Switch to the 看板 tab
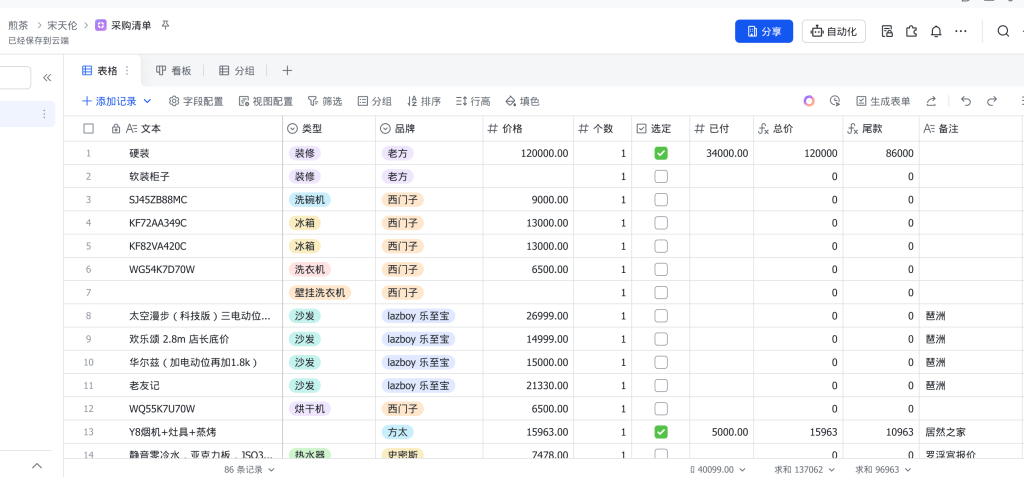The height and width of the screenshot is (477, 1024). tap(173, 71)
